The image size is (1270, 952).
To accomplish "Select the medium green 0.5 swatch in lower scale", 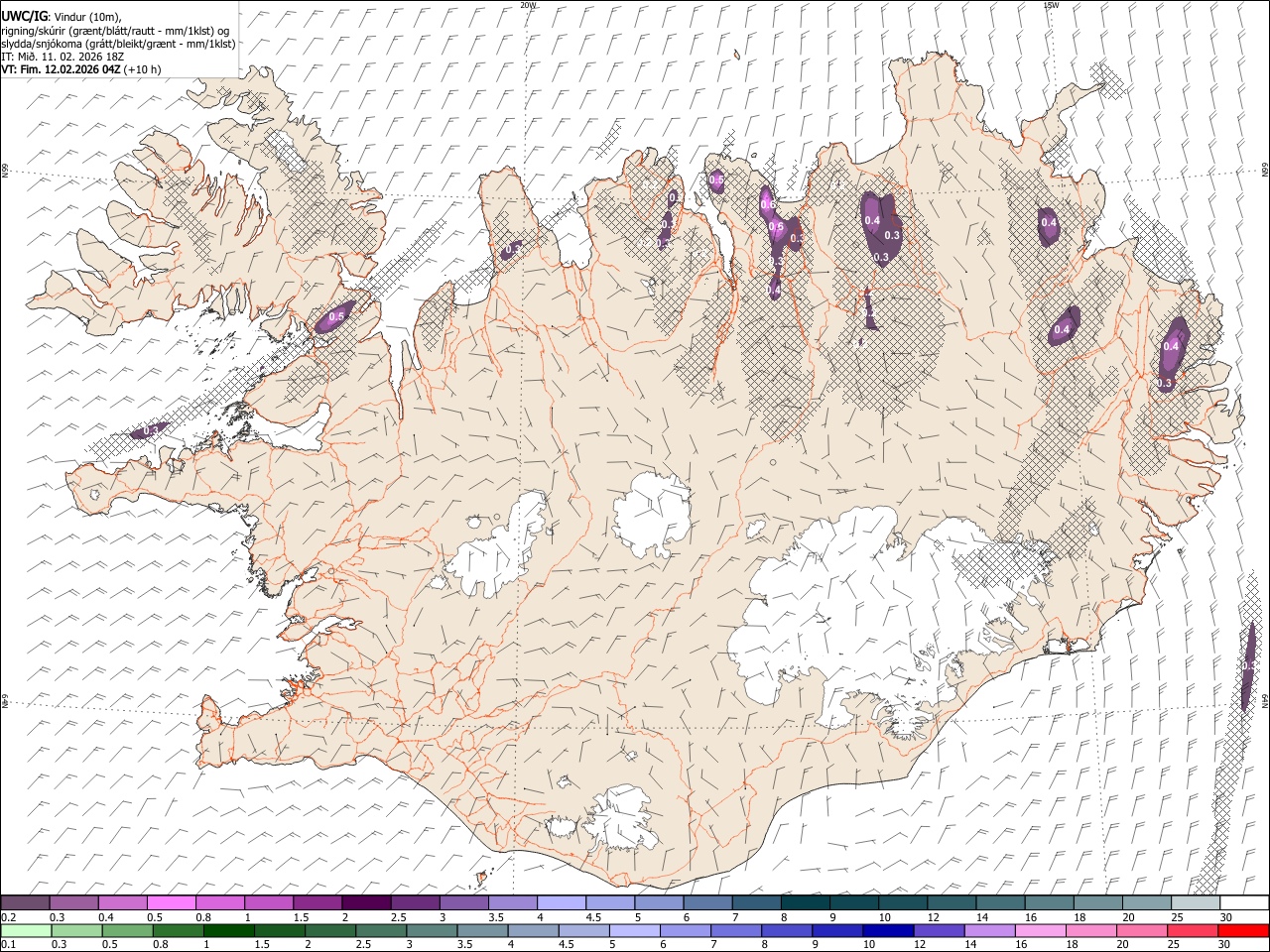I will click(127, 930).
